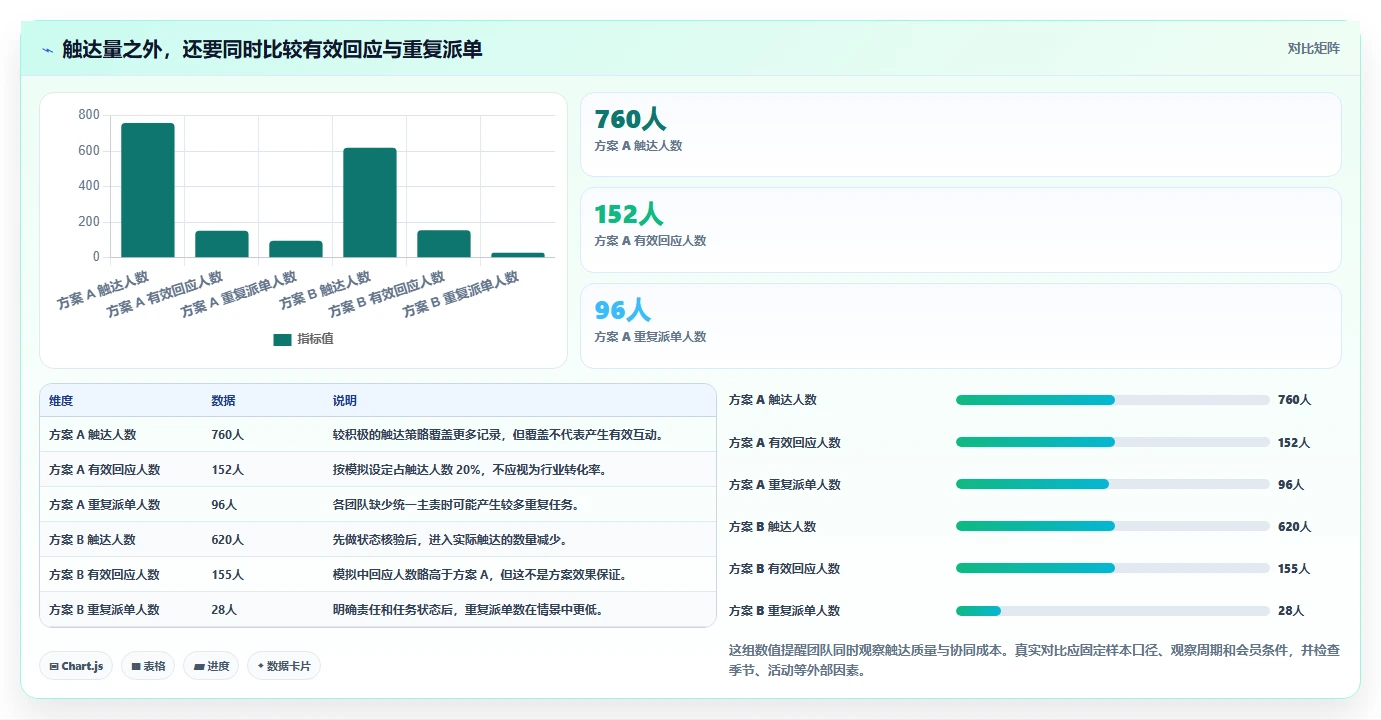The height and width of the screenshot is (720, 1381).
Task: Click the 方案 A 触达人数 progress bar
Action: (x=1113, y=400)
